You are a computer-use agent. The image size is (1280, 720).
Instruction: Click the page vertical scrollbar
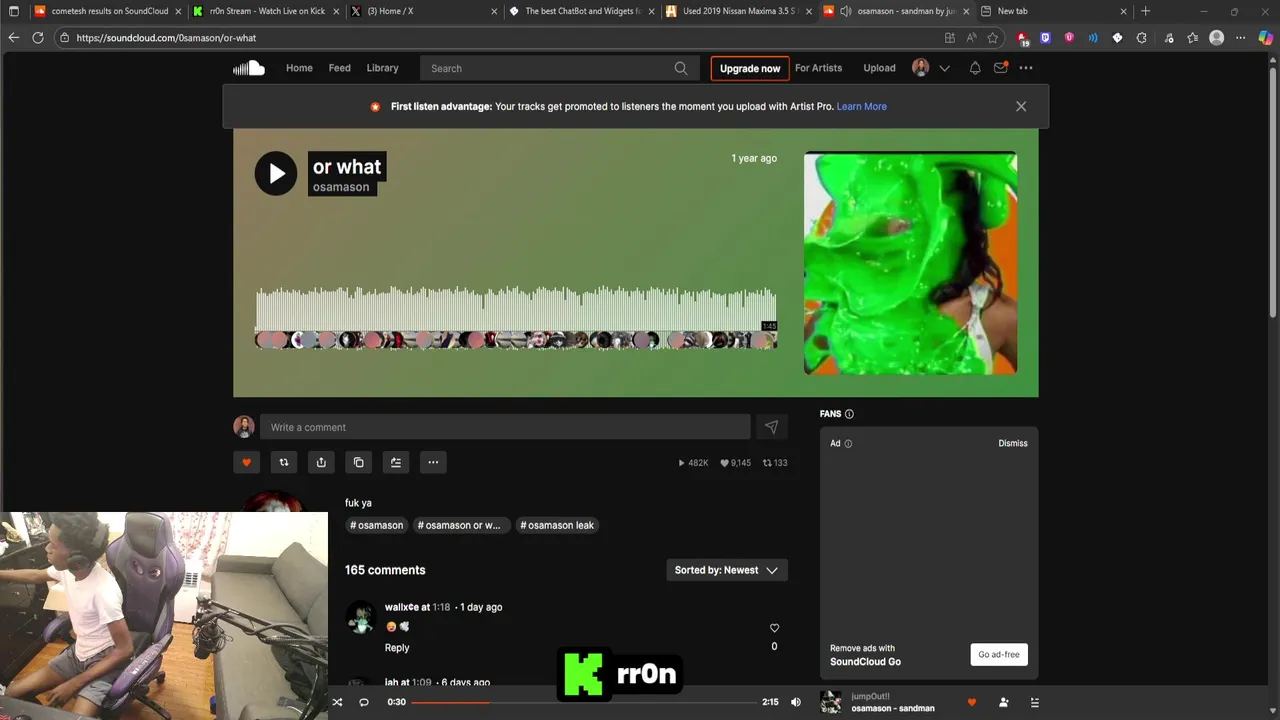pyautogui.click(x=1273, y=190)
